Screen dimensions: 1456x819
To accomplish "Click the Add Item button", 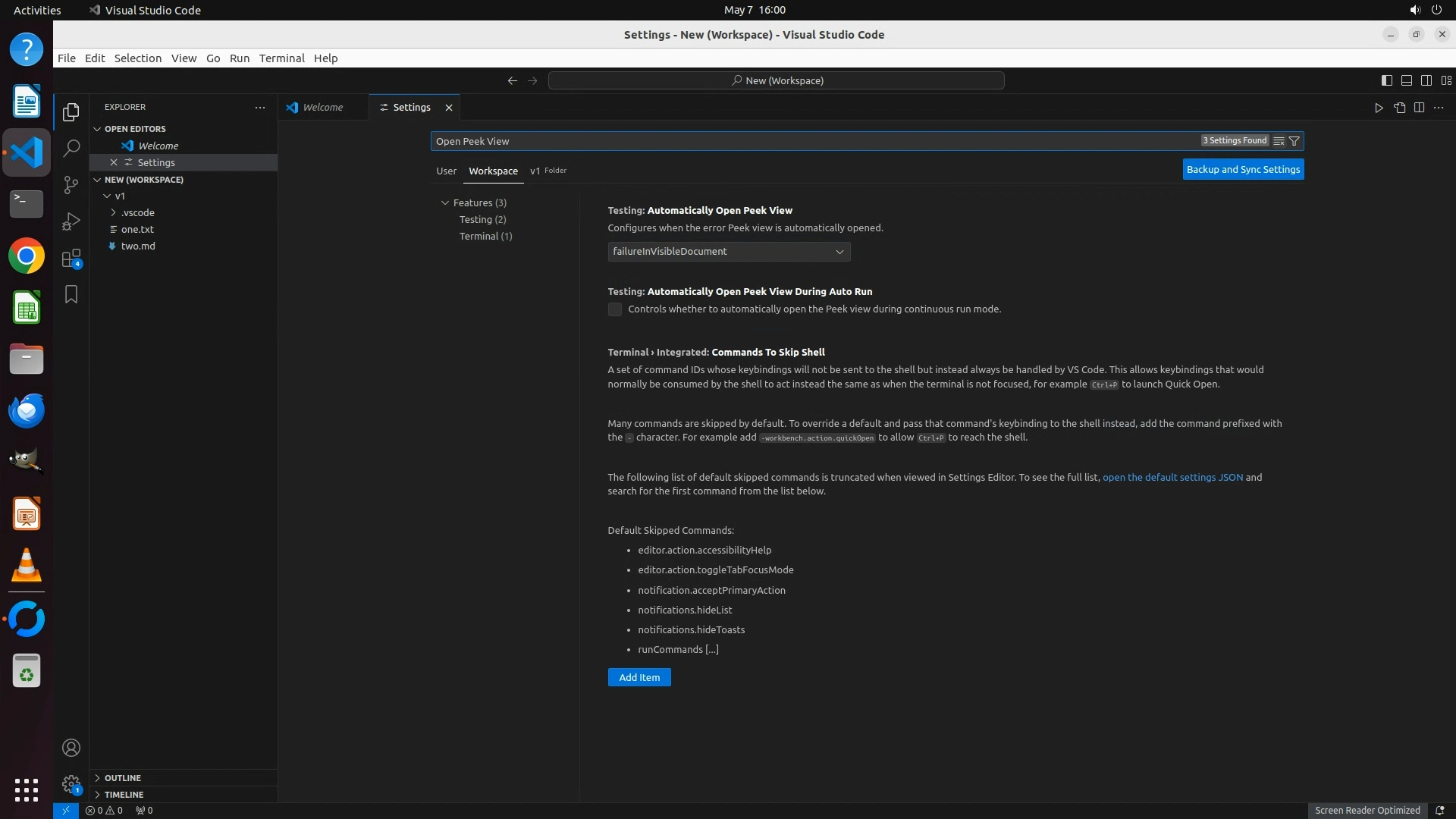I will (639, 677).
